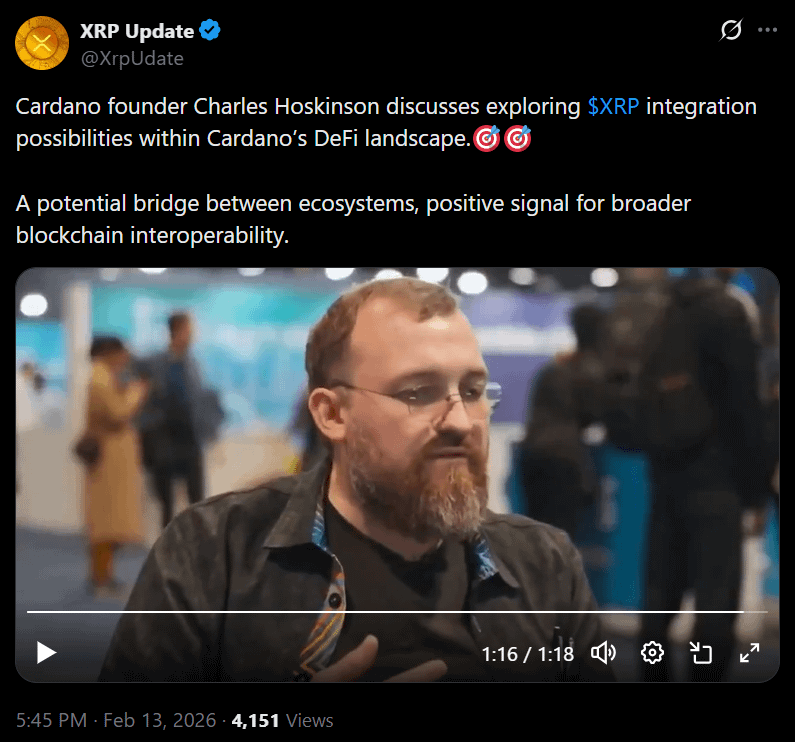Click the blue verified badge
The height and width of the screenshot is (742, 795).
209,30
